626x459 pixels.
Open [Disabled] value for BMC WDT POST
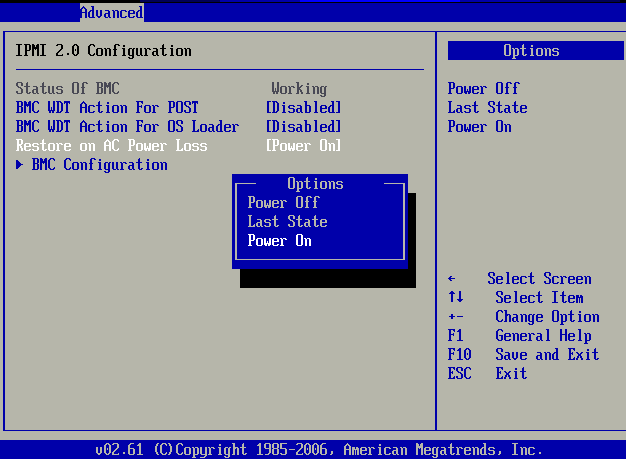[x=303, y=108]
